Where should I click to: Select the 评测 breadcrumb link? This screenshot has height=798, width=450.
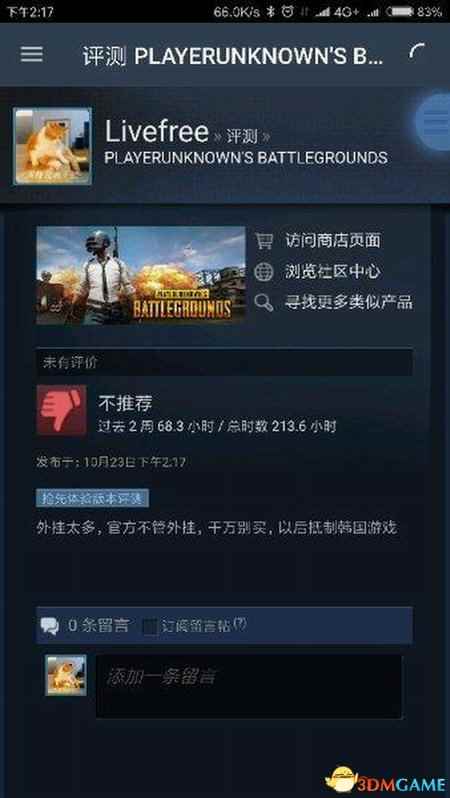242,136
